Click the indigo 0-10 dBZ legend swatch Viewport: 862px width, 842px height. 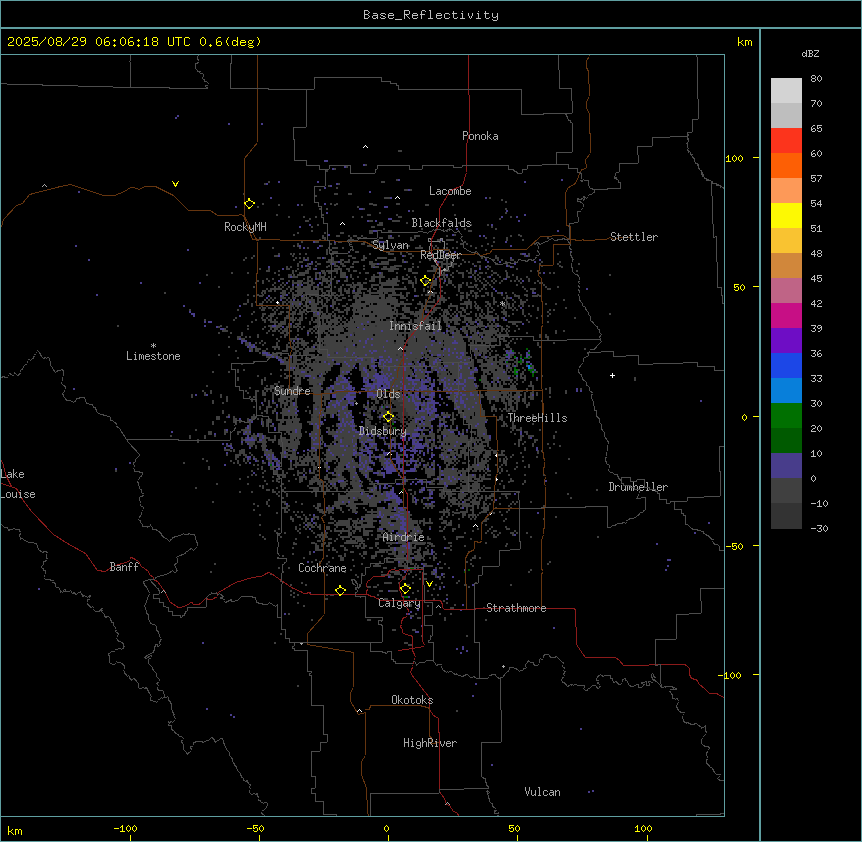tap(786, 466)
